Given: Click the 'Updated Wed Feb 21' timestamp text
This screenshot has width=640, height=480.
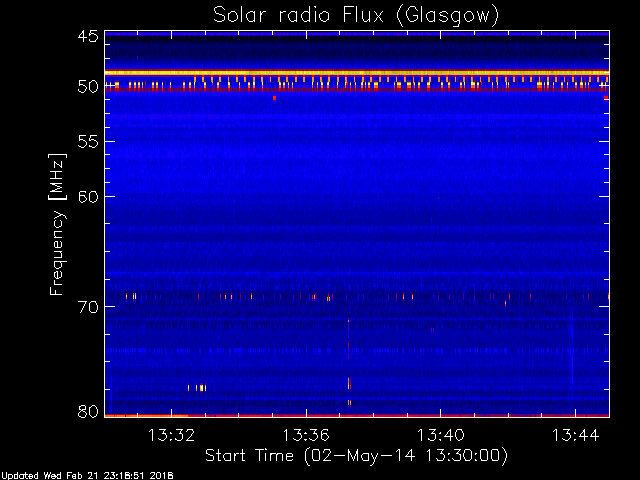Looking at the screenshot, I should click(x=87, y=476).
